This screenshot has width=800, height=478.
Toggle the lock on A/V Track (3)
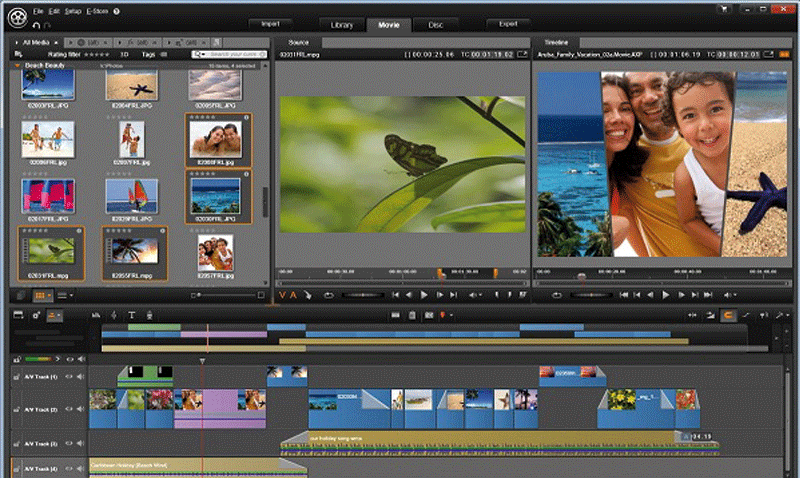tap(18, 442)
